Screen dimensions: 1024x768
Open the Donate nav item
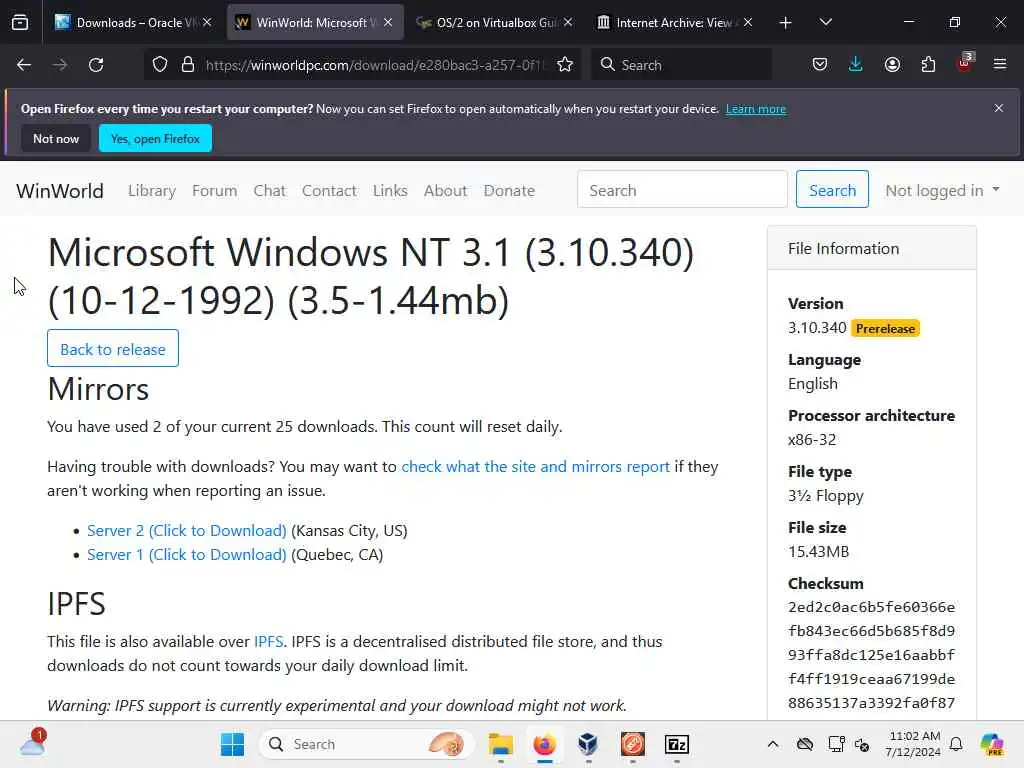[x=509, y=191]
